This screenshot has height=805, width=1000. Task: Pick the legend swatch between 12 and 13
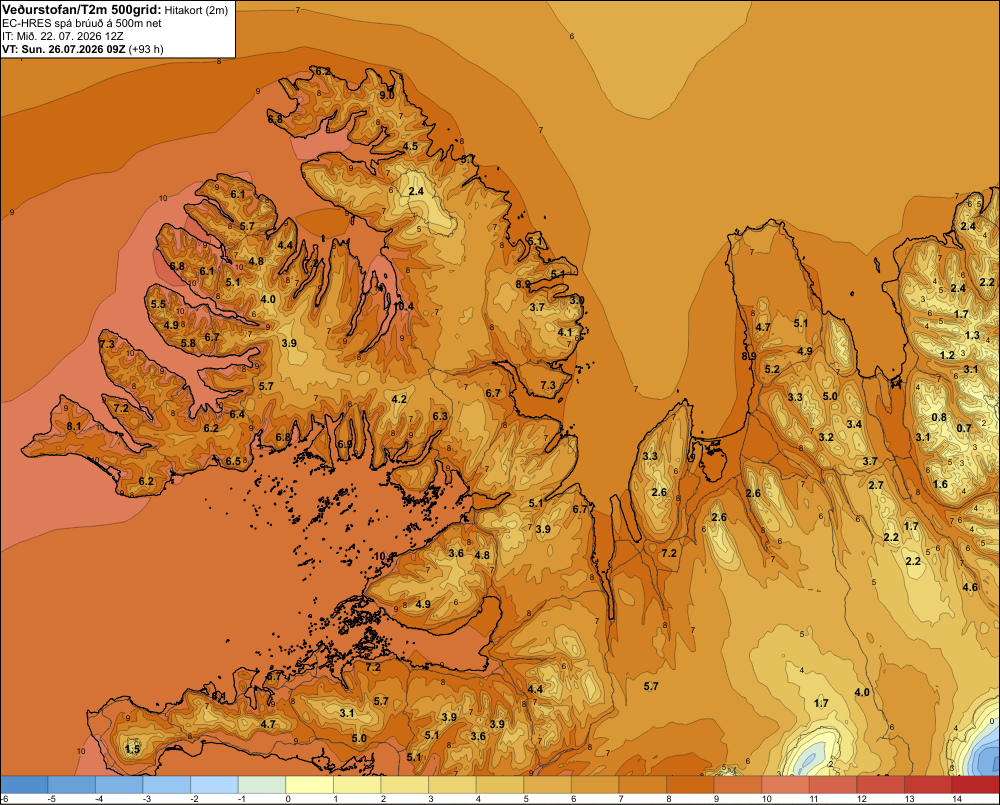pos(881,784)
